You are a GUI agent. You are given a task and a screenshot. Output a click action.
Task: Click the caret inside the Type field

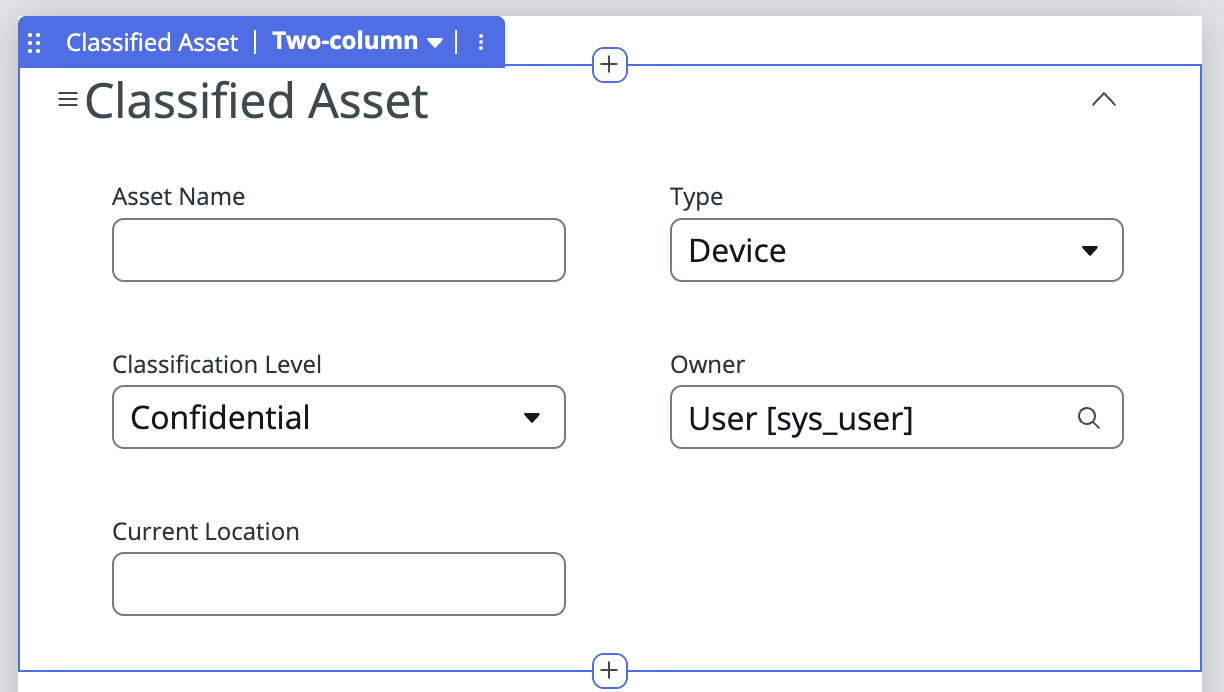[1089, 250]
